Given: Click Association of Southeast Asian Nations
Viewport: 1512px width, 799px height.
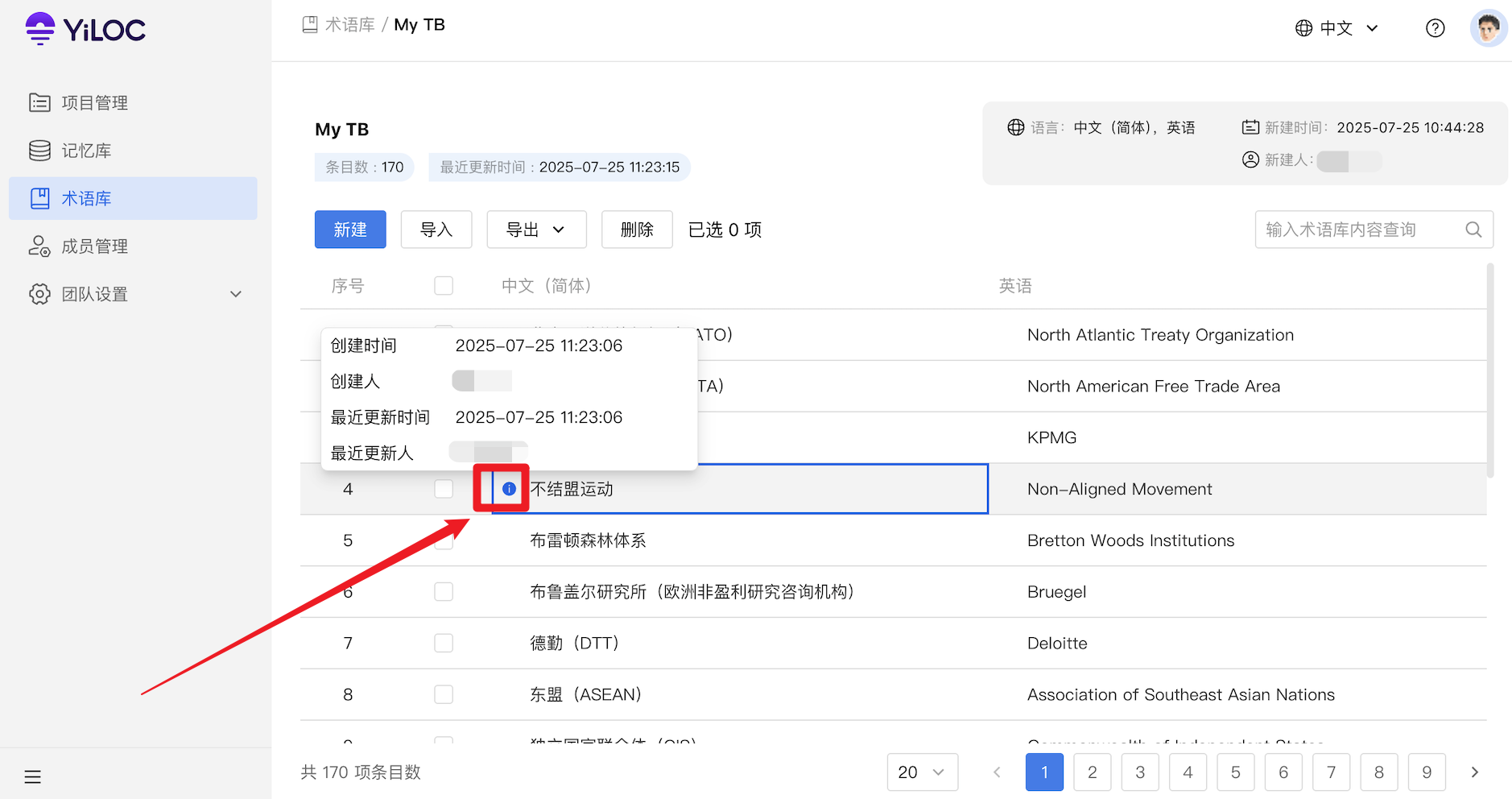Looking at the screenshot, I should coord(1181,694).
